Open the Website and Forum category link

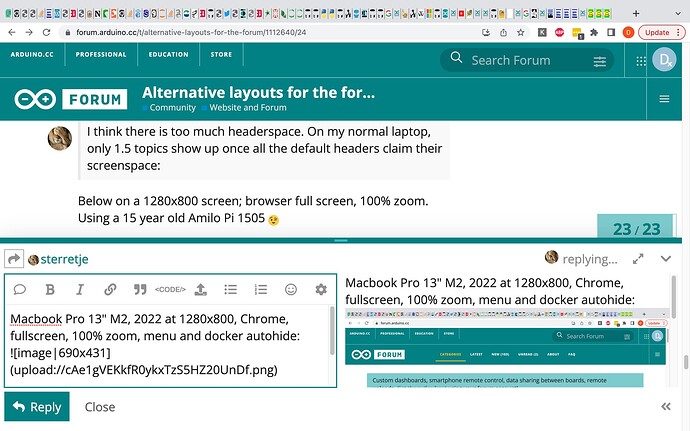248,107
